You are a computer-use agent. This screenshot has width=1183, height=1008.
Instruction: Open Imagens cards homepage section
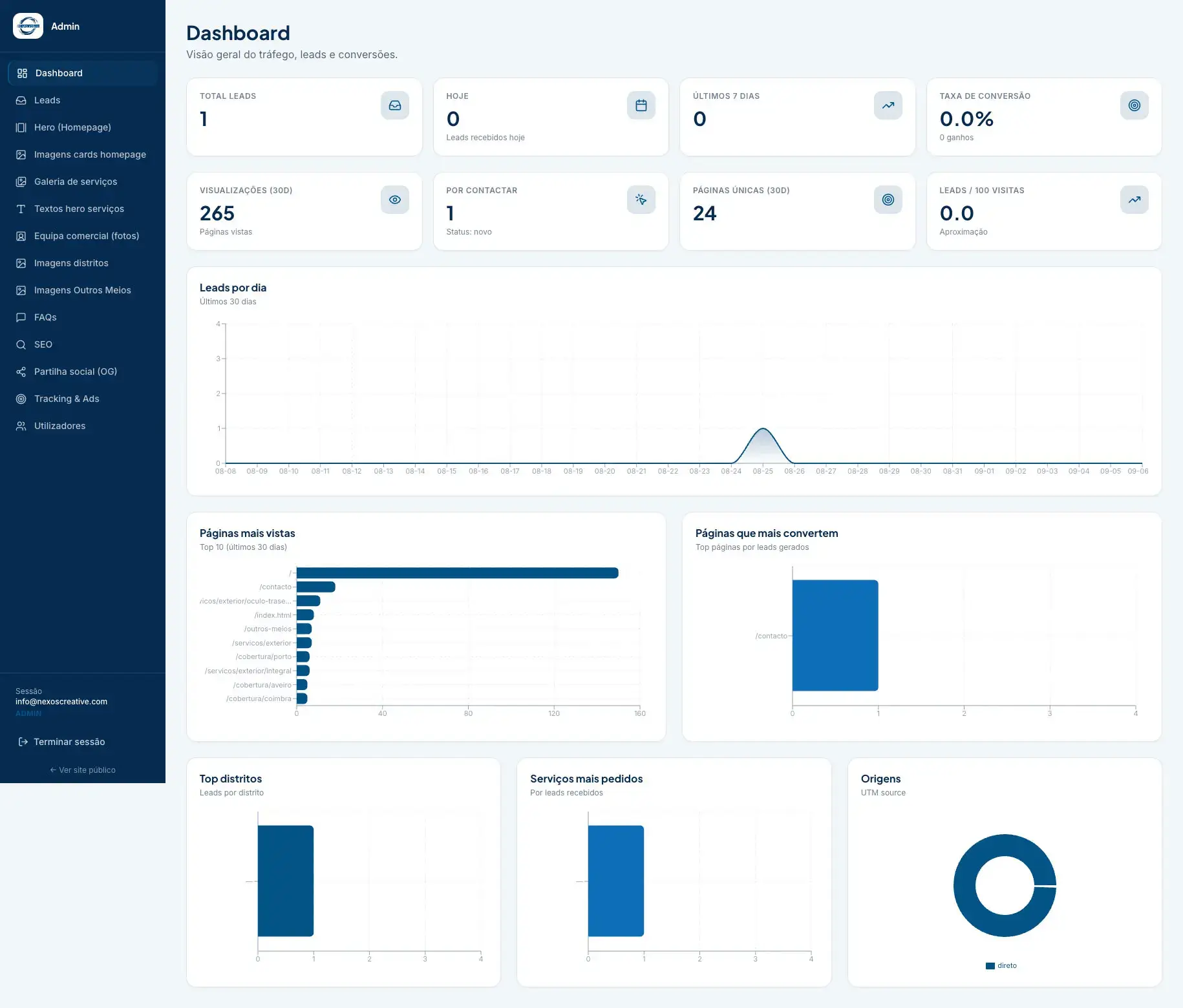point(83,154)
